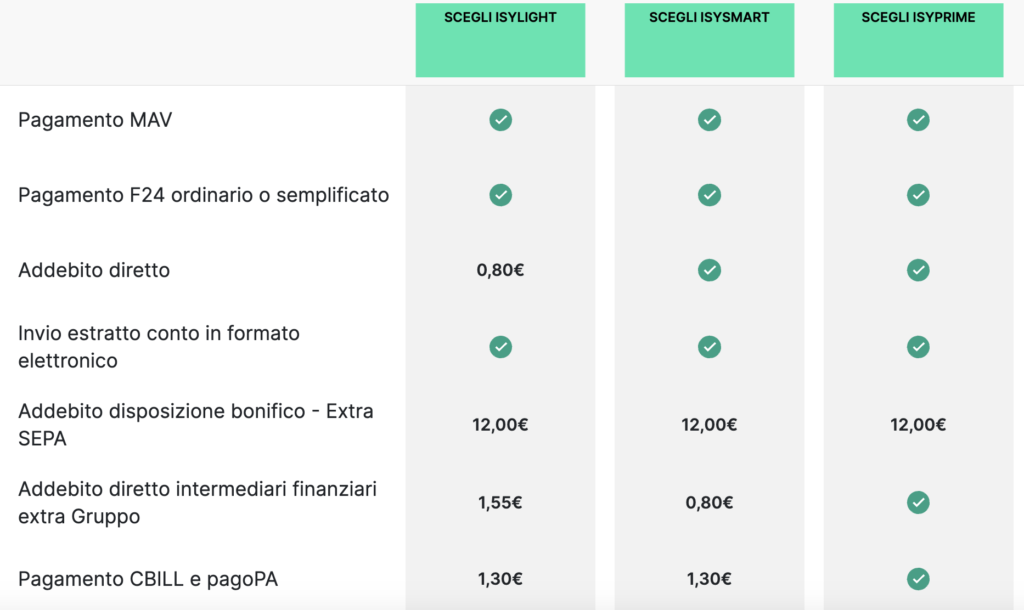
Task: Click the Pagamento MAV row label
Action: (94, 119)
